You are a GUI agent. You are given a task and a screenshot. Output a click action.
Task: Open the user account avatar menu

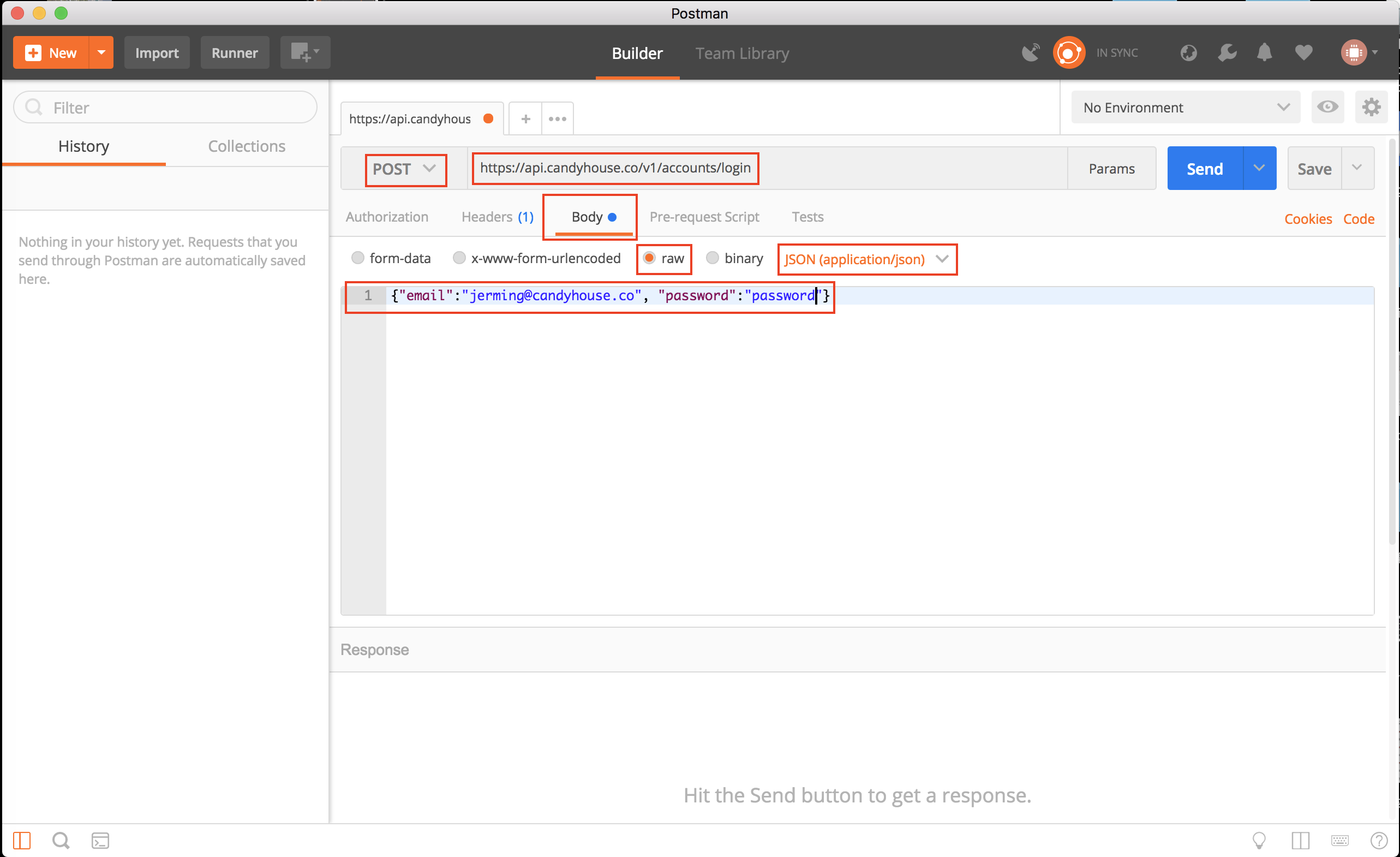1359,53
